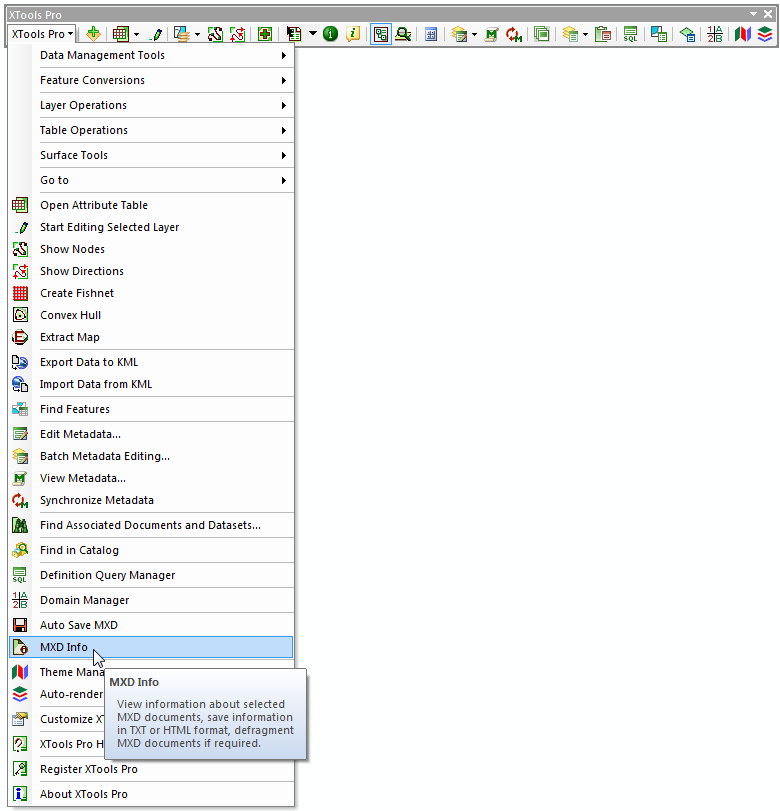
Task: Click the green diamond with blue list toolbar icon
Action: [687, 34]
